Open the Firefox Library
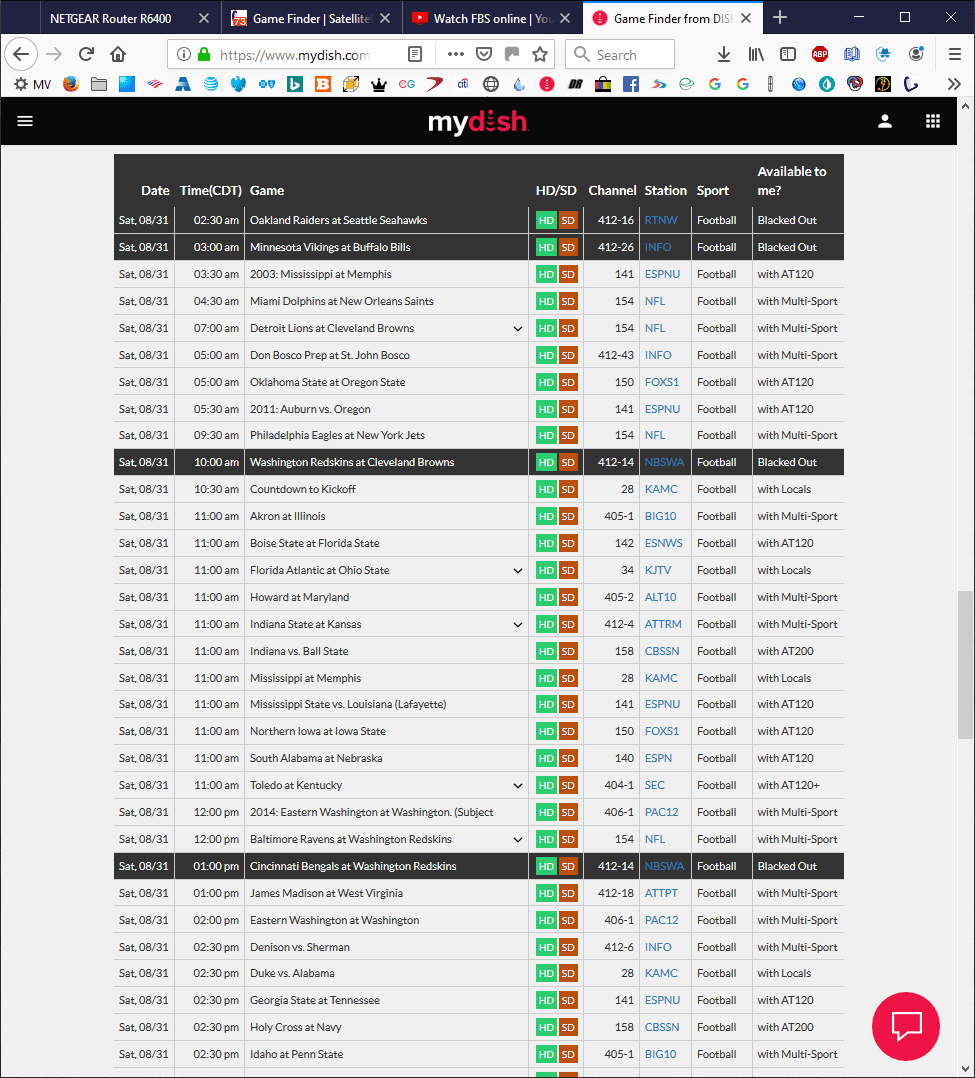The width and height of the screenshot is (975, 1078). coord(756,54)
